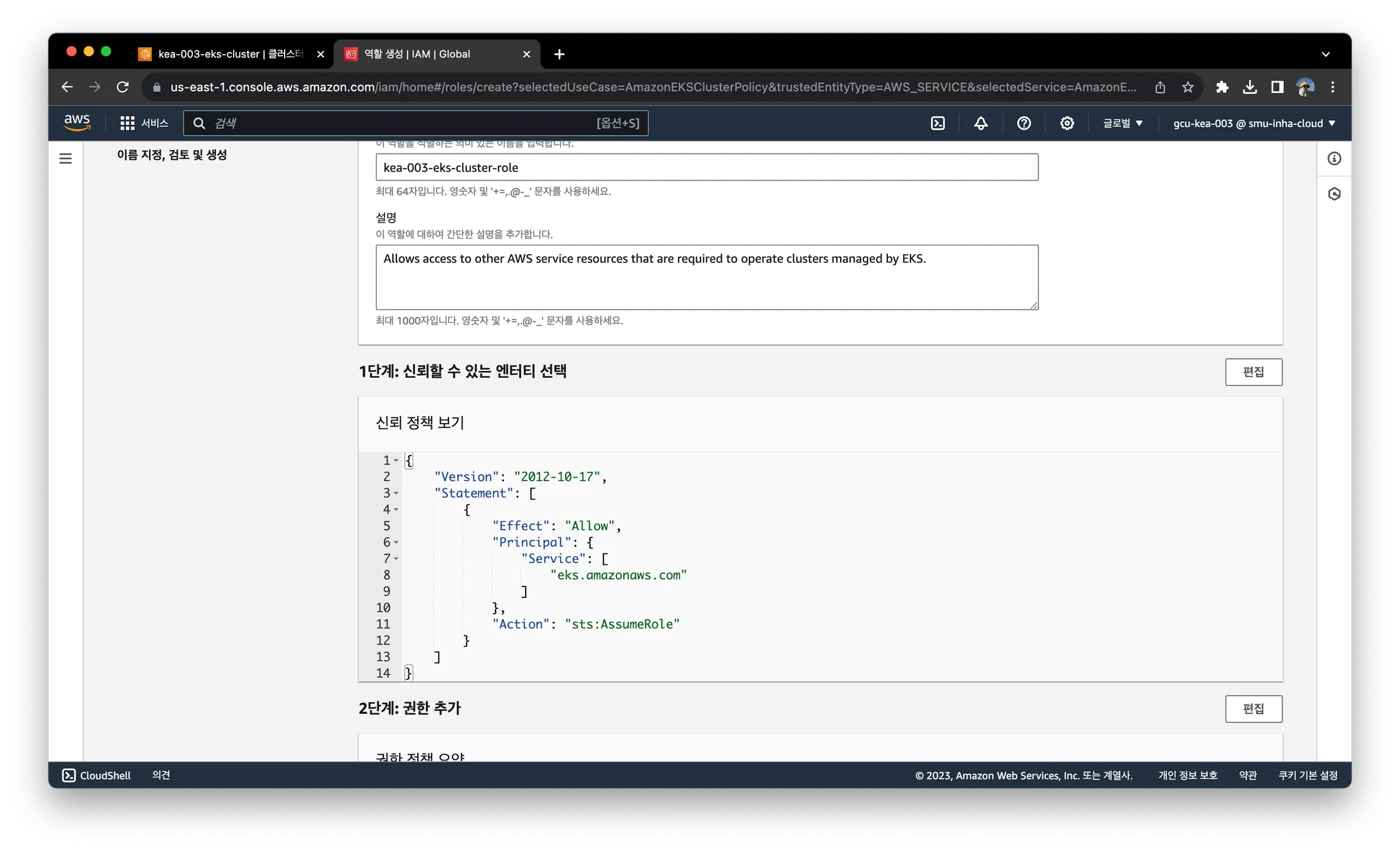
Task: Click the role name input field
Action: [706, 167]
